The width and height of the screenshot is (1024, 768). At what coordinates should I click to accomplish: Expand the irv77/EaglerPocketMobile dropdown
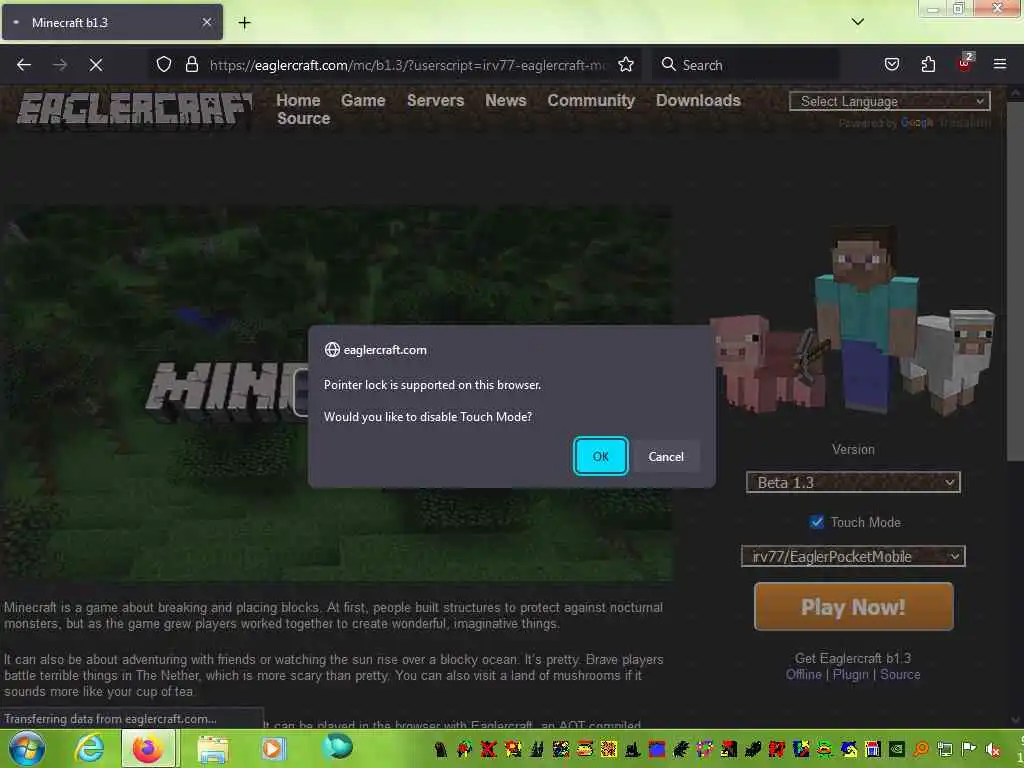point(853,556)
